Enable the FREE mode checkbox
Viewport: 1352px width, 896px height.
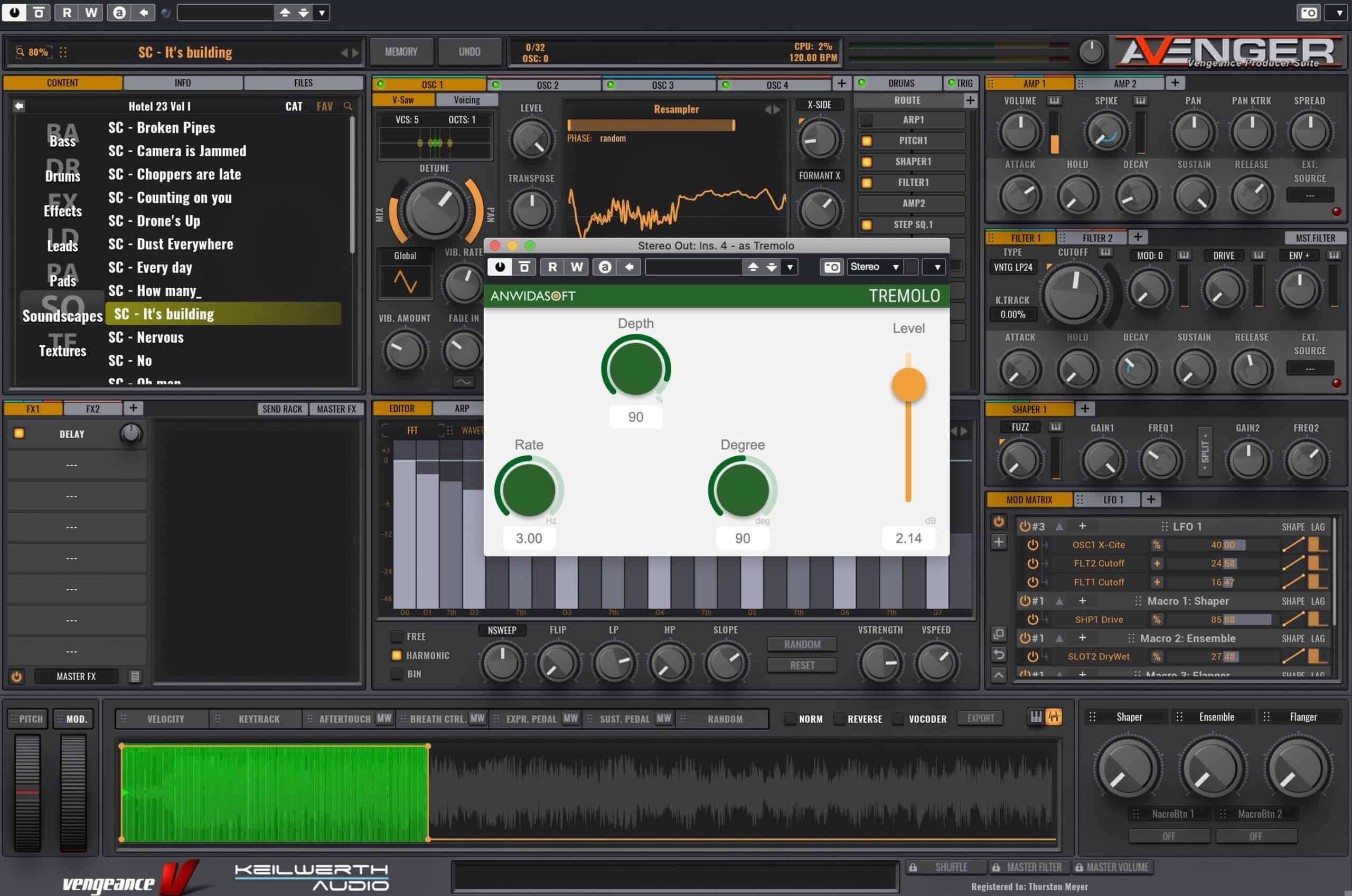pos(396,636)
